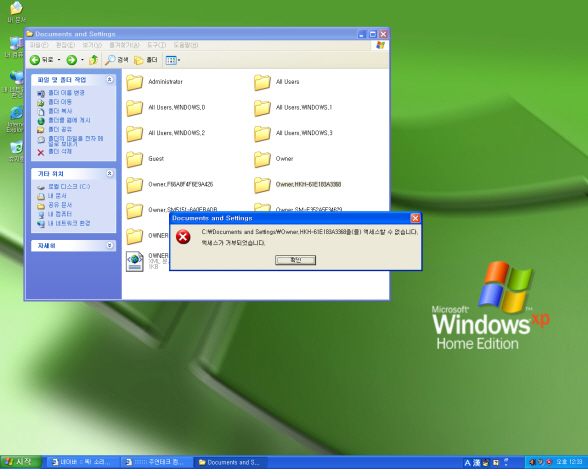The image size is (588, 469).
Task: Select the All Users folder icon
Action: [262, 82]
